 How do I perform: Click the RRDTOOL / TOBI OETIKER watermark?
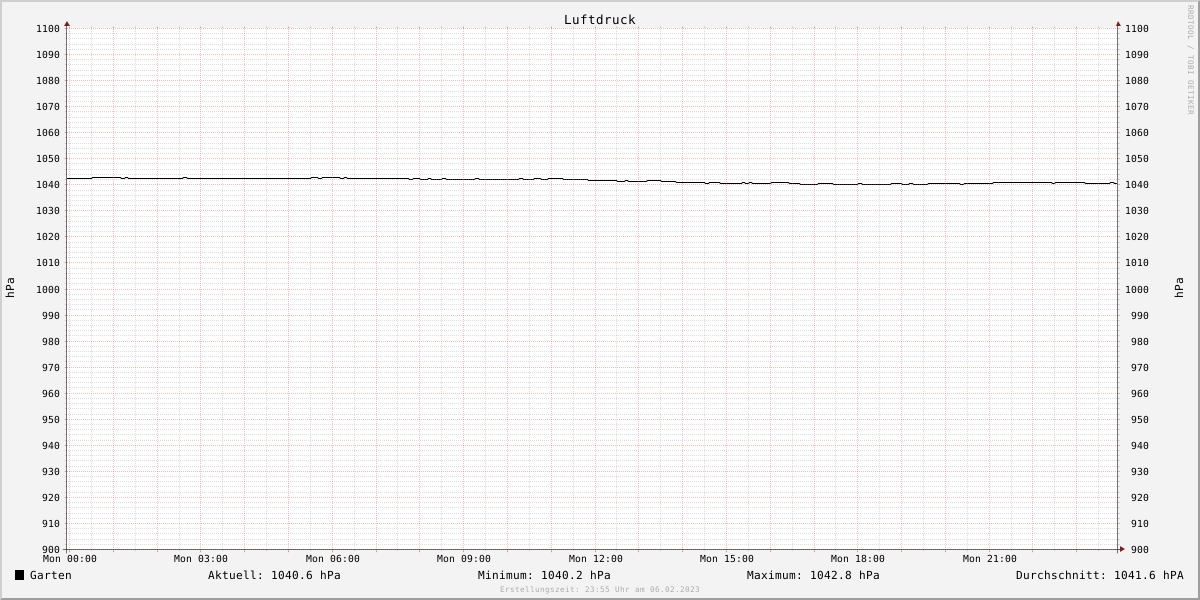coord(1190,59)
